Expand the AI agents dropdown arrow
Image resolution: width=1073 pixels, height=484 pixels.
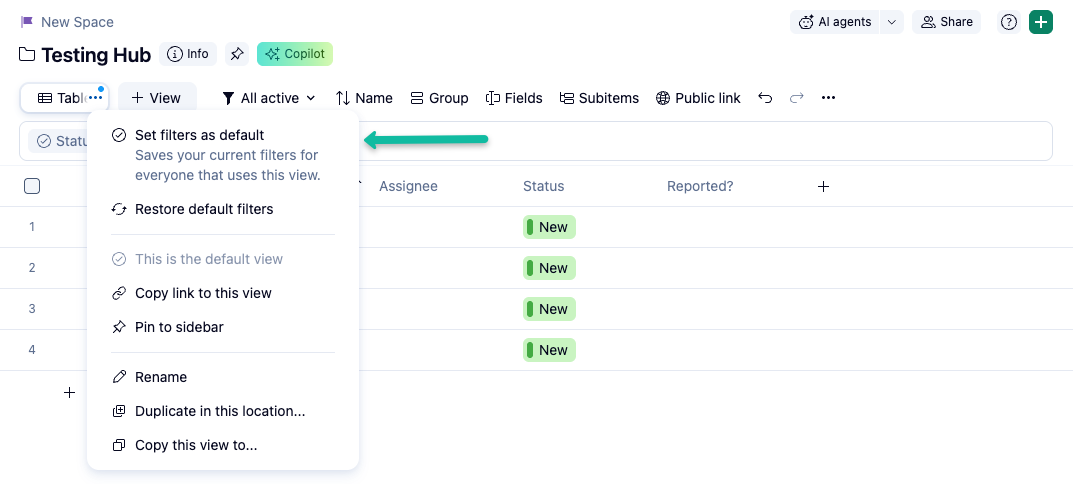pyautogui.click(x=892, y=22)
